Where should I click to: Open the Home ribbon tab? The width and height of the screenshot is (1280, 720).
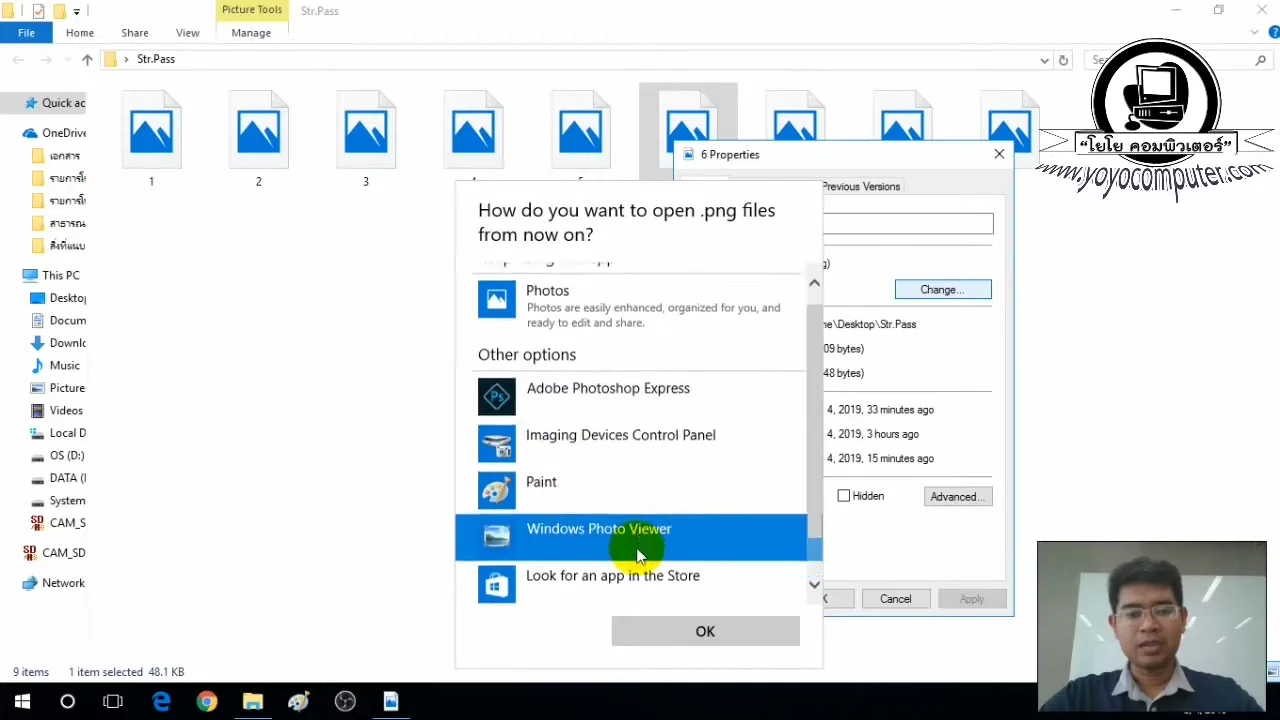pyautogui.click(x=79, y=32)
